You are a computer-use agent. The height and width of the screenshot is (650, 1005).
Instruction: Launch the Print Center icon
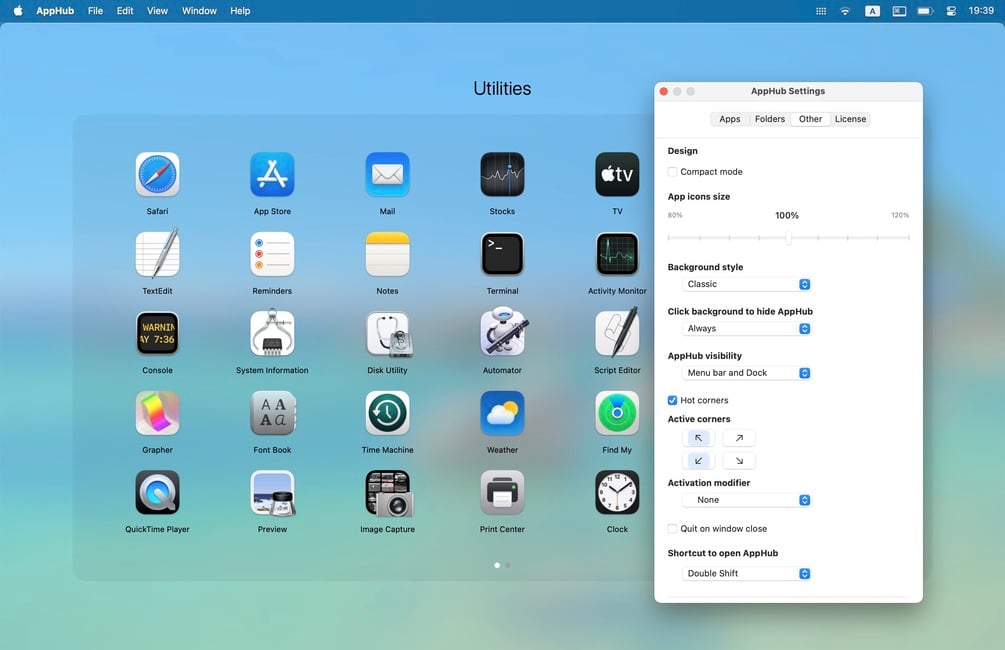pos(502,492)
